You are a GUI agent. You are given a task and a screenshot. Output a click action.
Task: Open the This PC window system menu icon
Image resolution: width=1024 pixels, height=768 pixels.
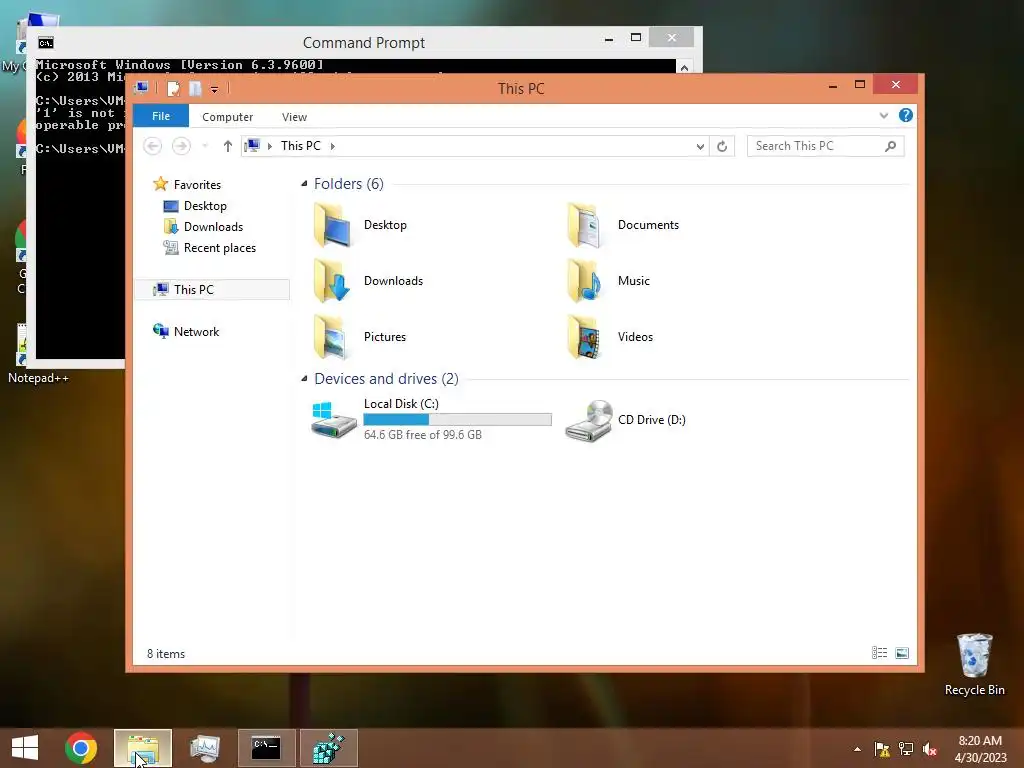pyautogui.click(x=141, y=88)
